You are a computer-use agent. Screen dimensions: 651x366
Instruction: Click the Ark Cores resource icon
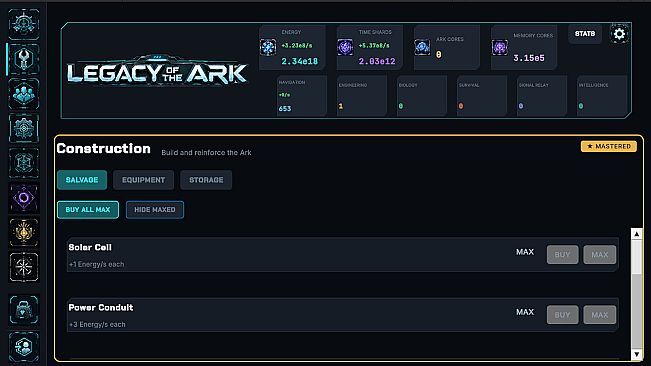422,47
